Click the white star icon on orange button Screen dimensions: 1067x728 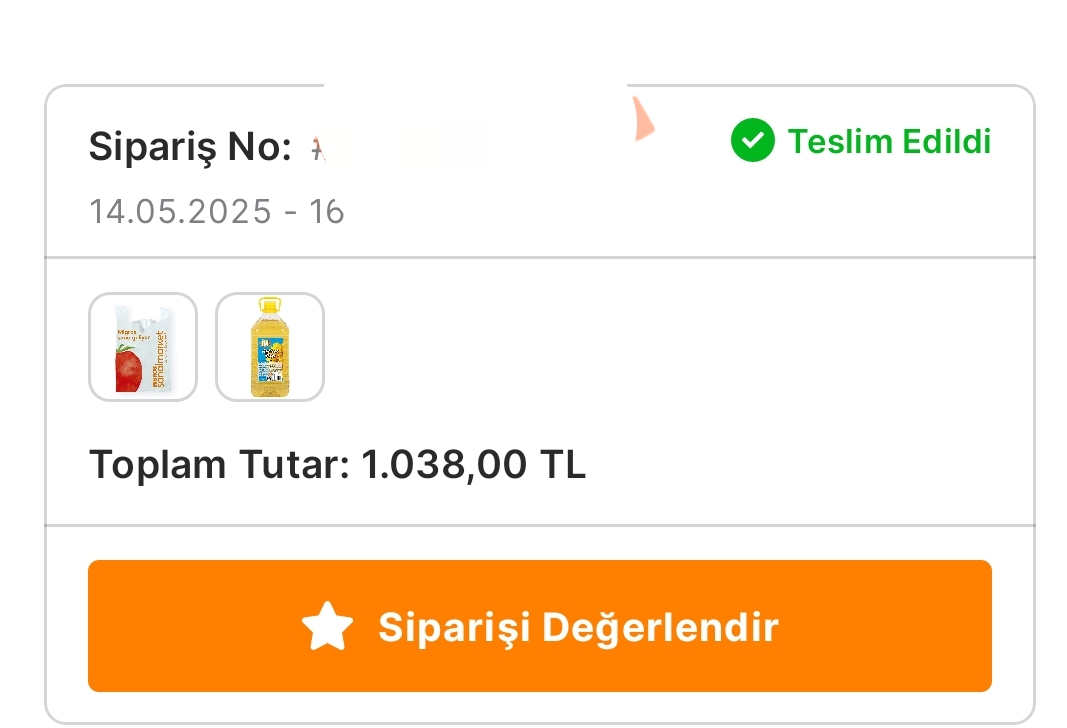click(x=327, y=626)
